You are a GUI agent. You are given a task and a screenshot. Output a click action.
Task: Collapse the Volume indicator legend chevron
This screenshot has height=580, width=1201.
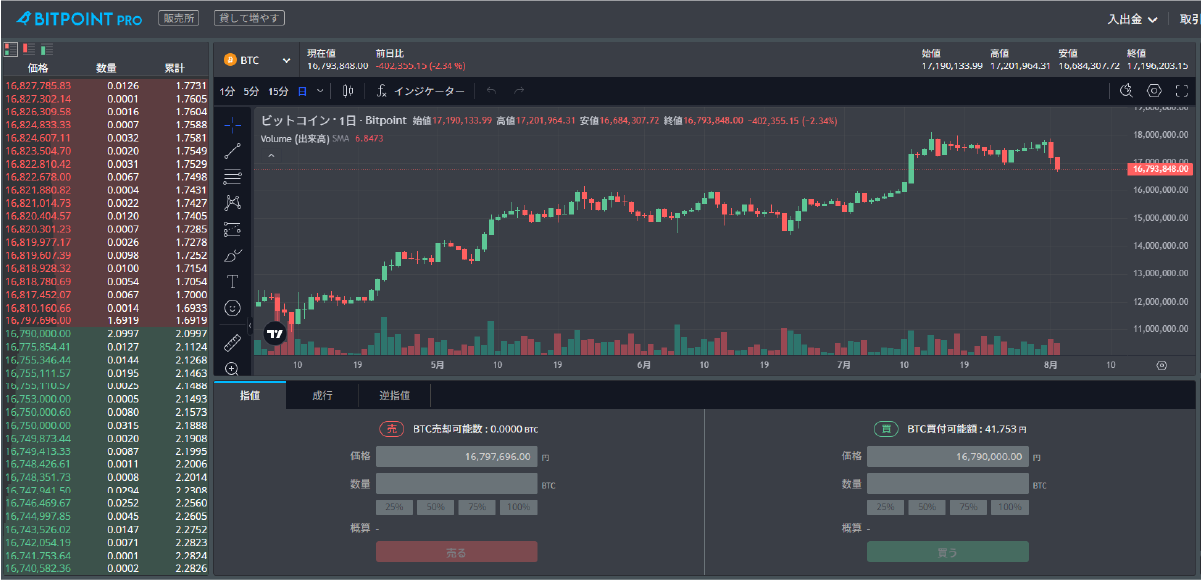point(270,155)
